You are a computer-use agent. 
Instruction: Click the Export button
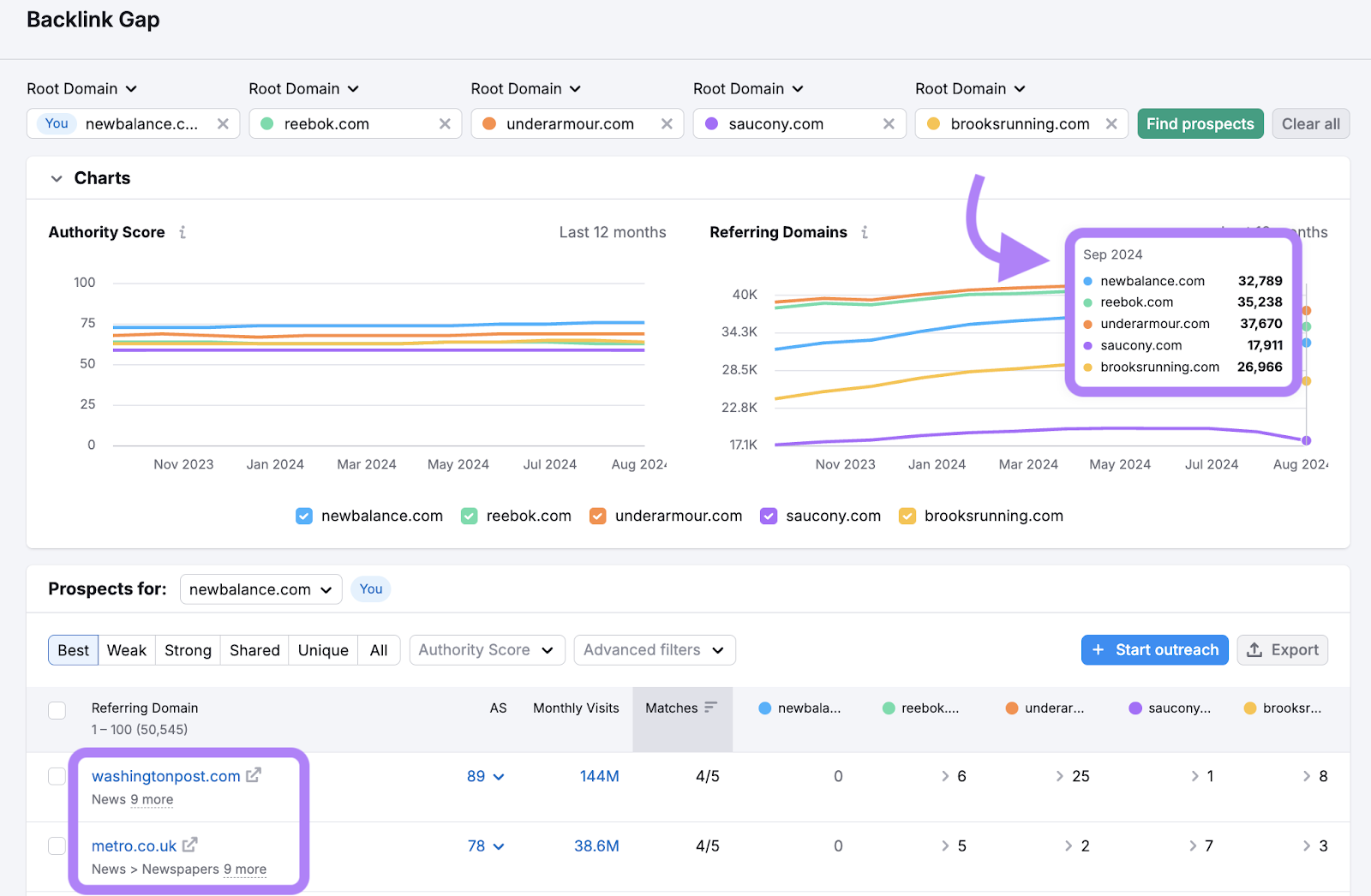tap(1283, 650)
